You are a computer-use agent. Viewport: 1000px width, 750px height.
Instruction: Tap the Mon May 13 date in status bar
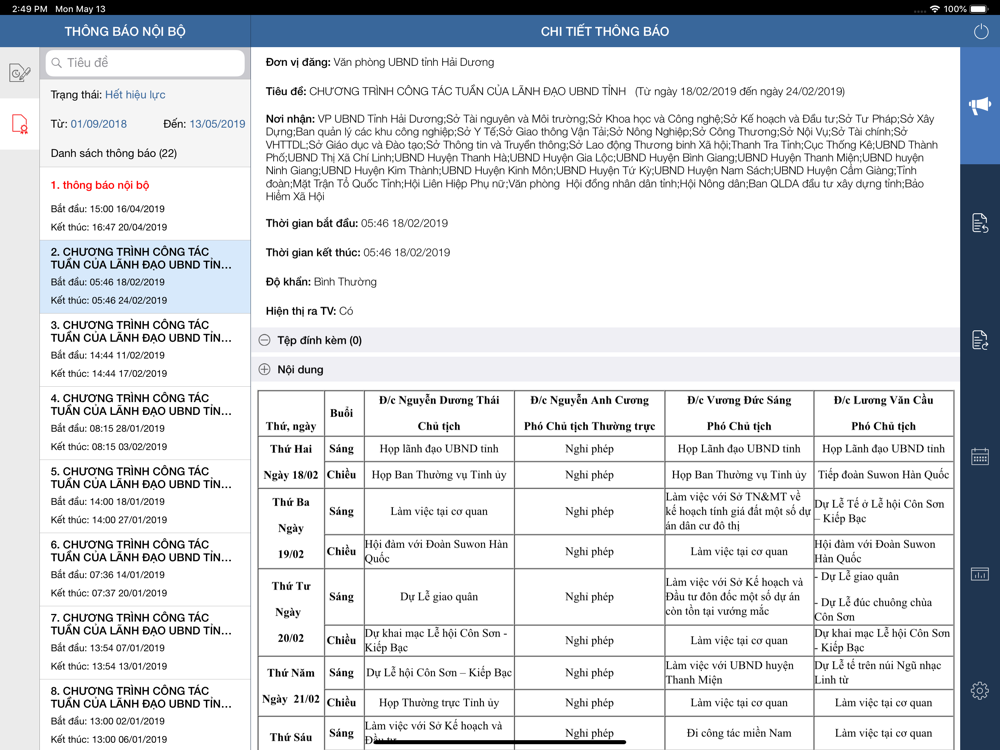point(80,9)
